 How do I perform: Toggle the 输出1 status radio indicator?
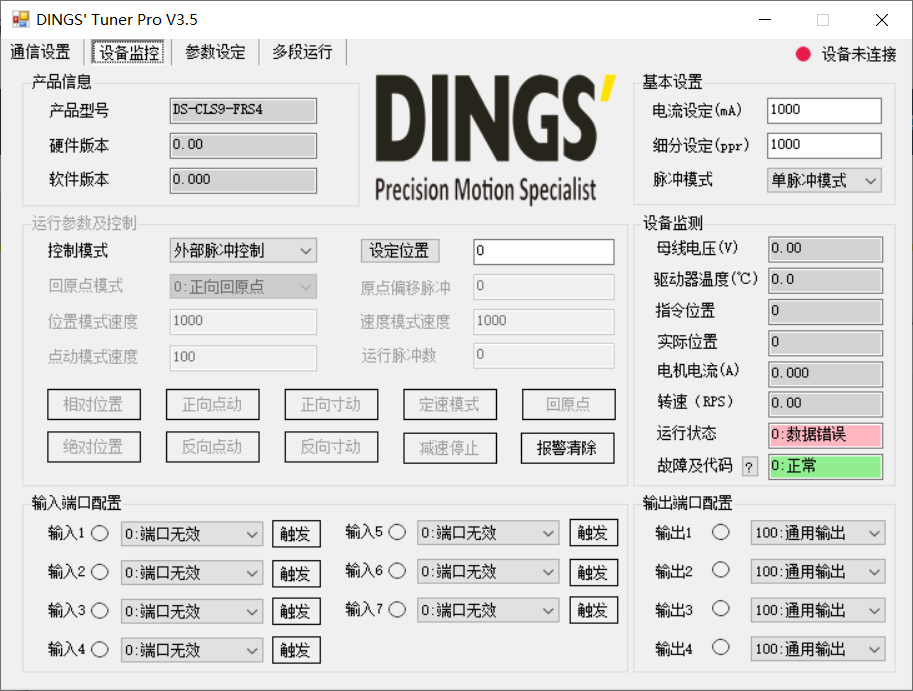coord(721,532)
